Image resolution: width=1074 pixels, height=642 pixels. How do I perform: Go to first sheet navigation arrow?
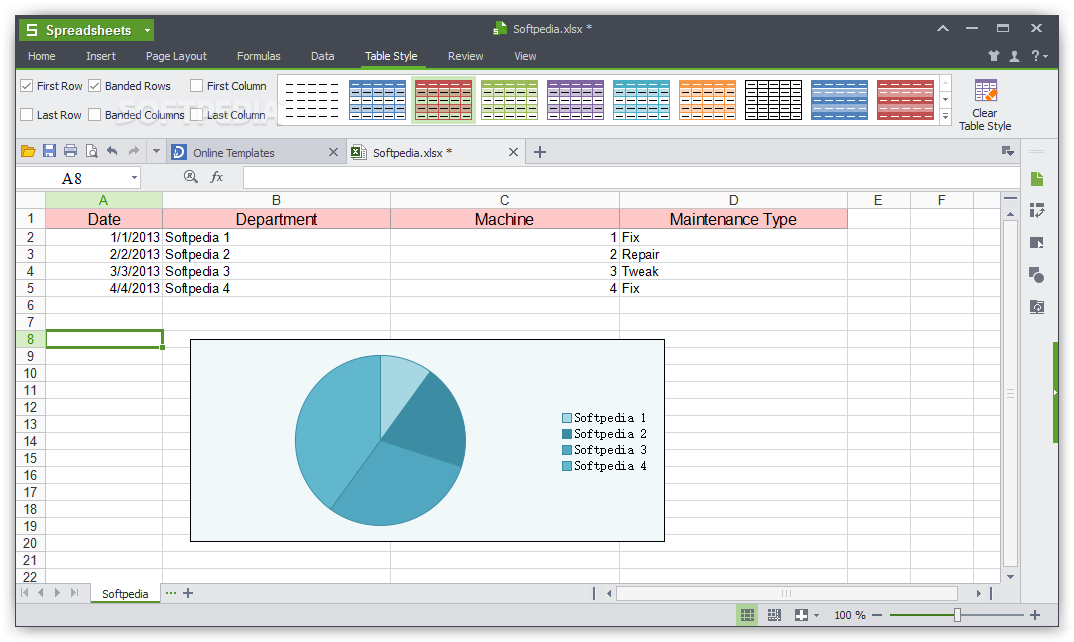[25, 593]
